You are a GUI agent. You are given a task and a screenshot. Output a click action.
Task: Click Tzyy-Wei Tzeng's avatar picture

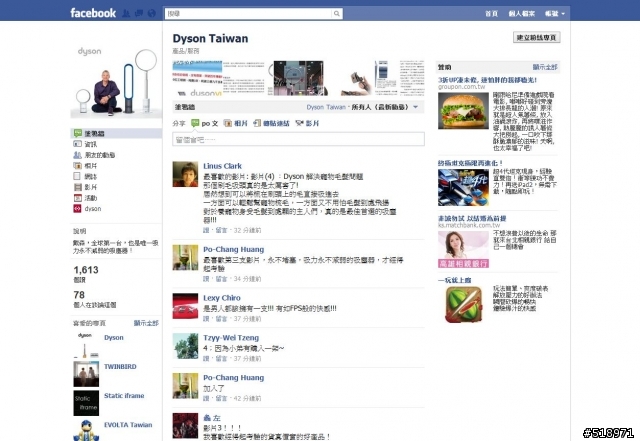pyautogui.click(x=185, y=346)
